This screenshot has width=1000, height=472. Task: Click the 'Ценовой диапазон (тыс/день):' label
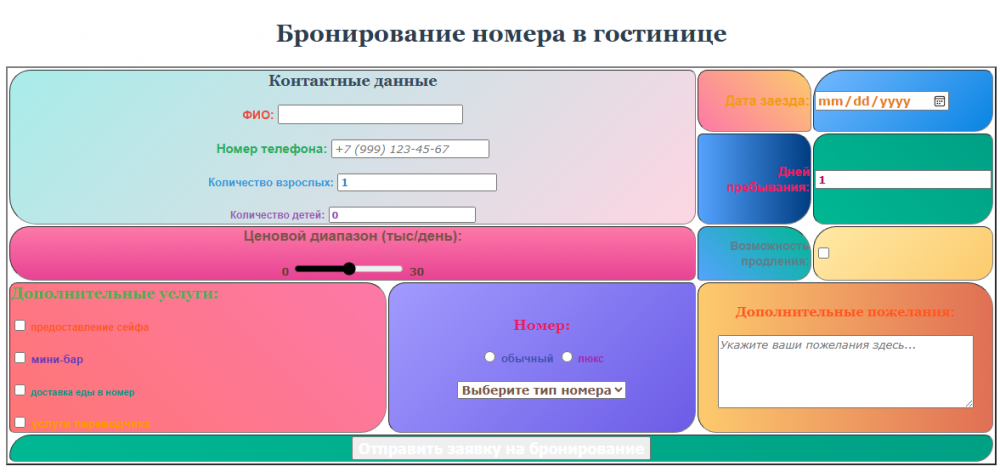click(x=353, y=235)
